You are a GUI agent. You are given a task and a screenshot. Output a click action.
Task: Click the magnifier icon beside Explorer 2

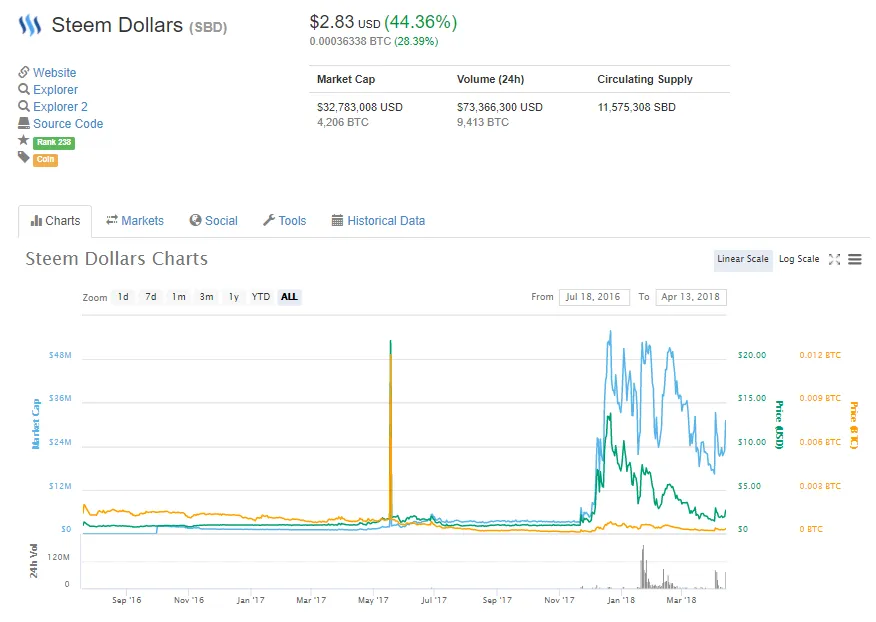point(23,106)
